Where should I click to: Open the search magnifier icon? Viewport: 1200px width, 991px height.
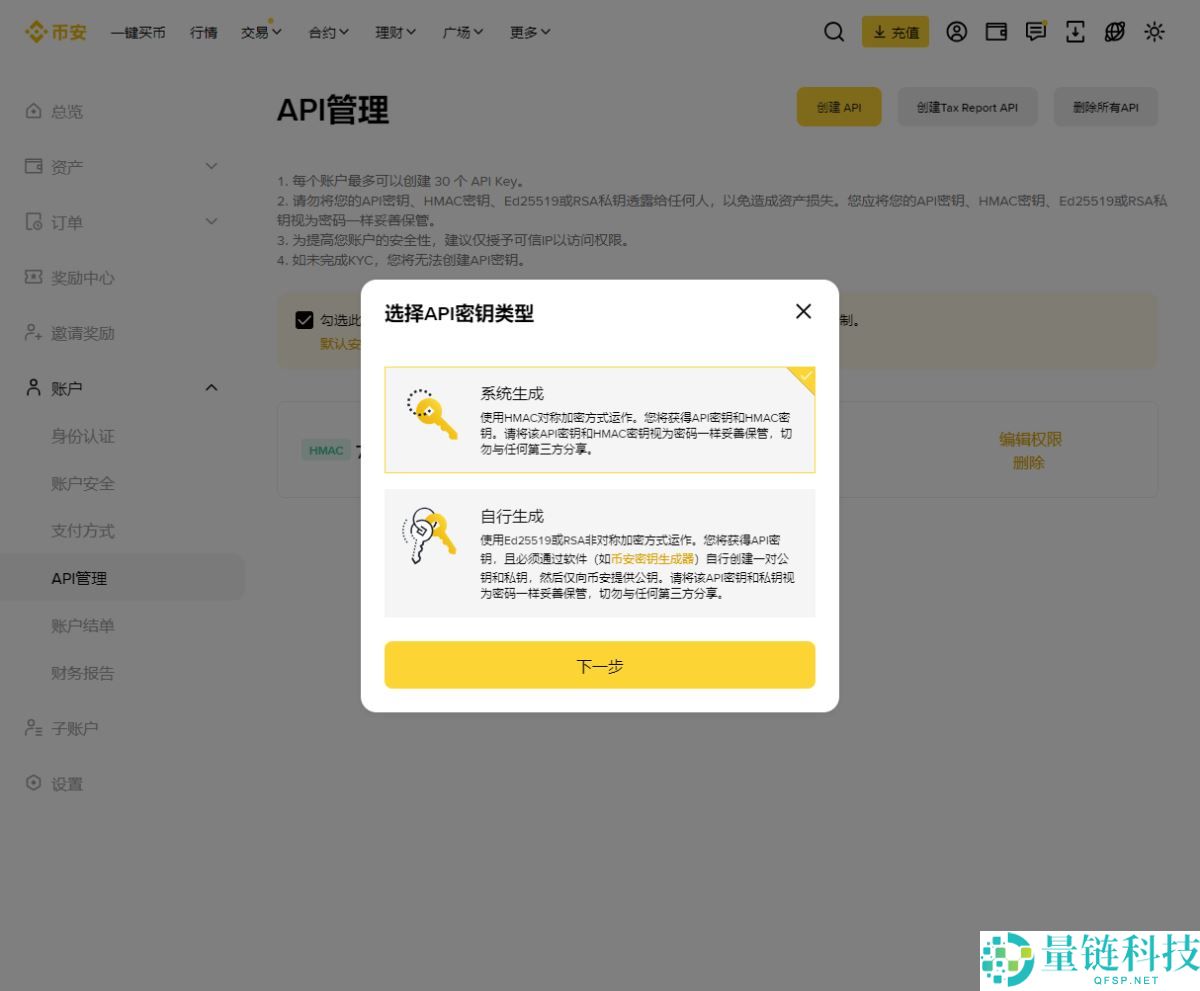(x=834, y=32)
